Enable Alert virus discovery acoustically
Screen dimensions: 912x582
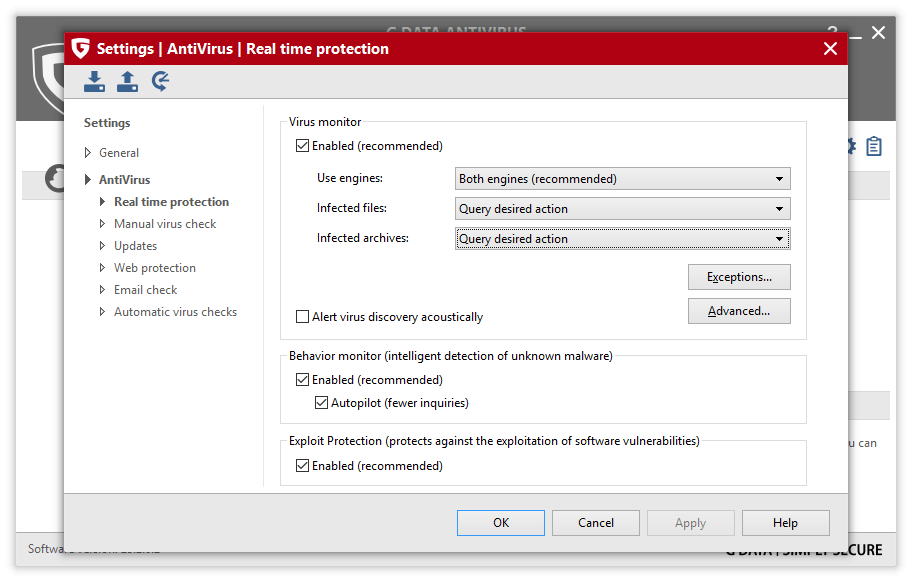tap(303, 317)
